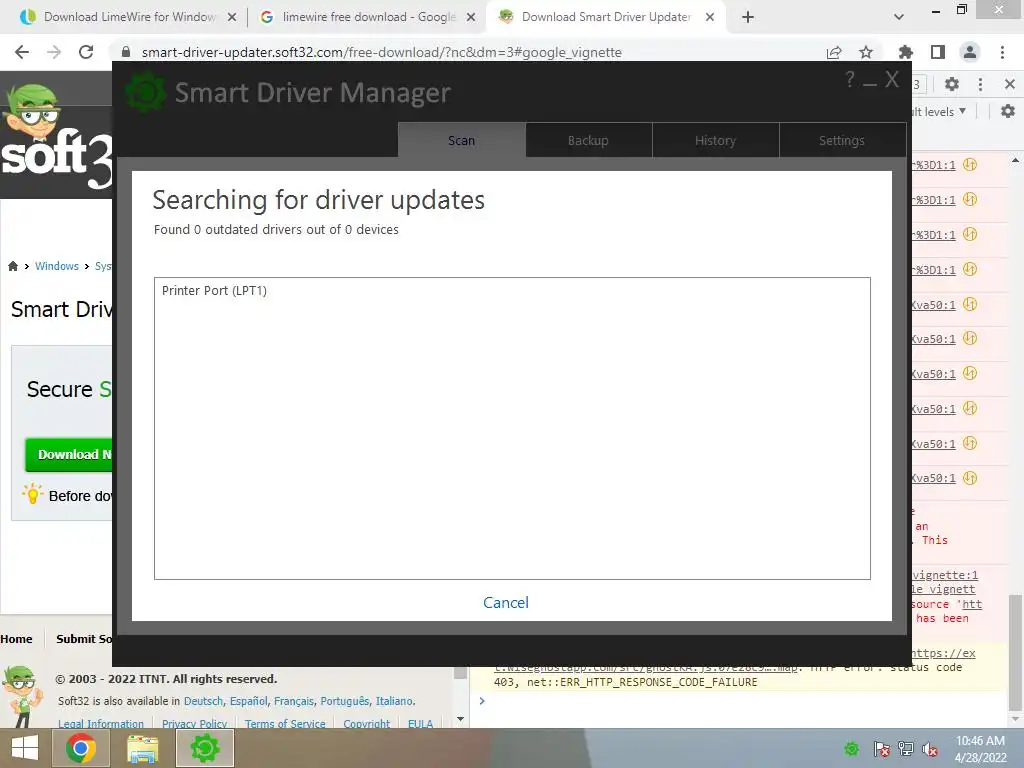Switch site language to Español
The width and height of the screenshot is (1024, 768).
248,701
